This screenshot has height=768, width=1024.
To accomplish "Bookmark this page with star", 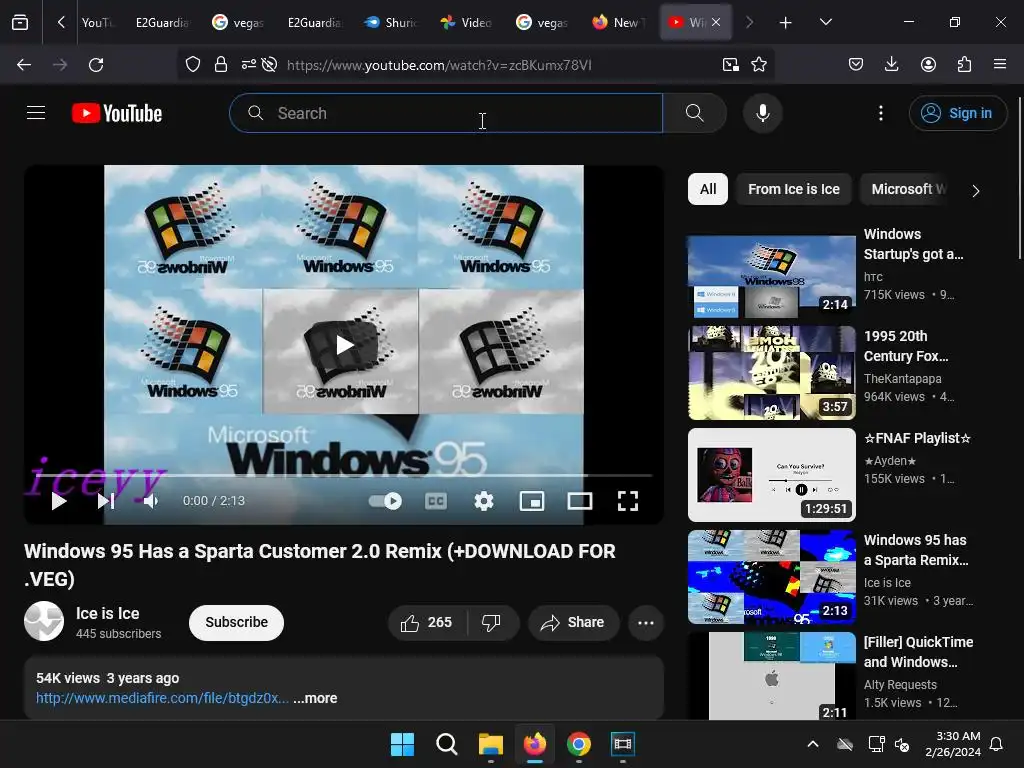I will click(x=758, y=65).
